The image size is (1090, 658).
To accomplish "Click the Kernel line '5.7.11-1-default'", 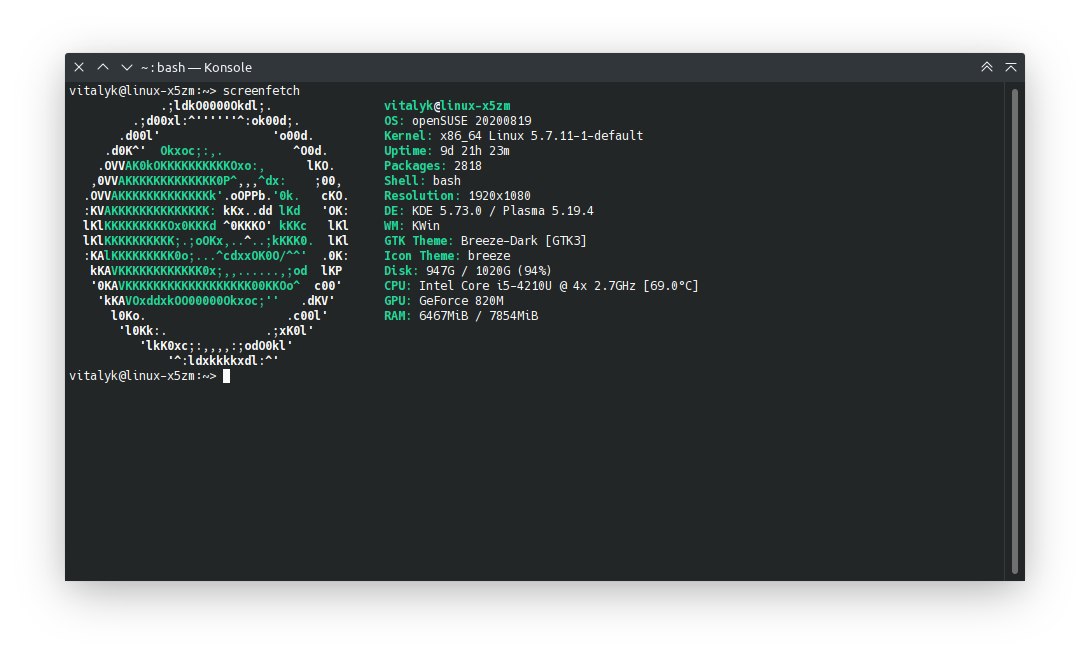I will click(x=587, y=135).
